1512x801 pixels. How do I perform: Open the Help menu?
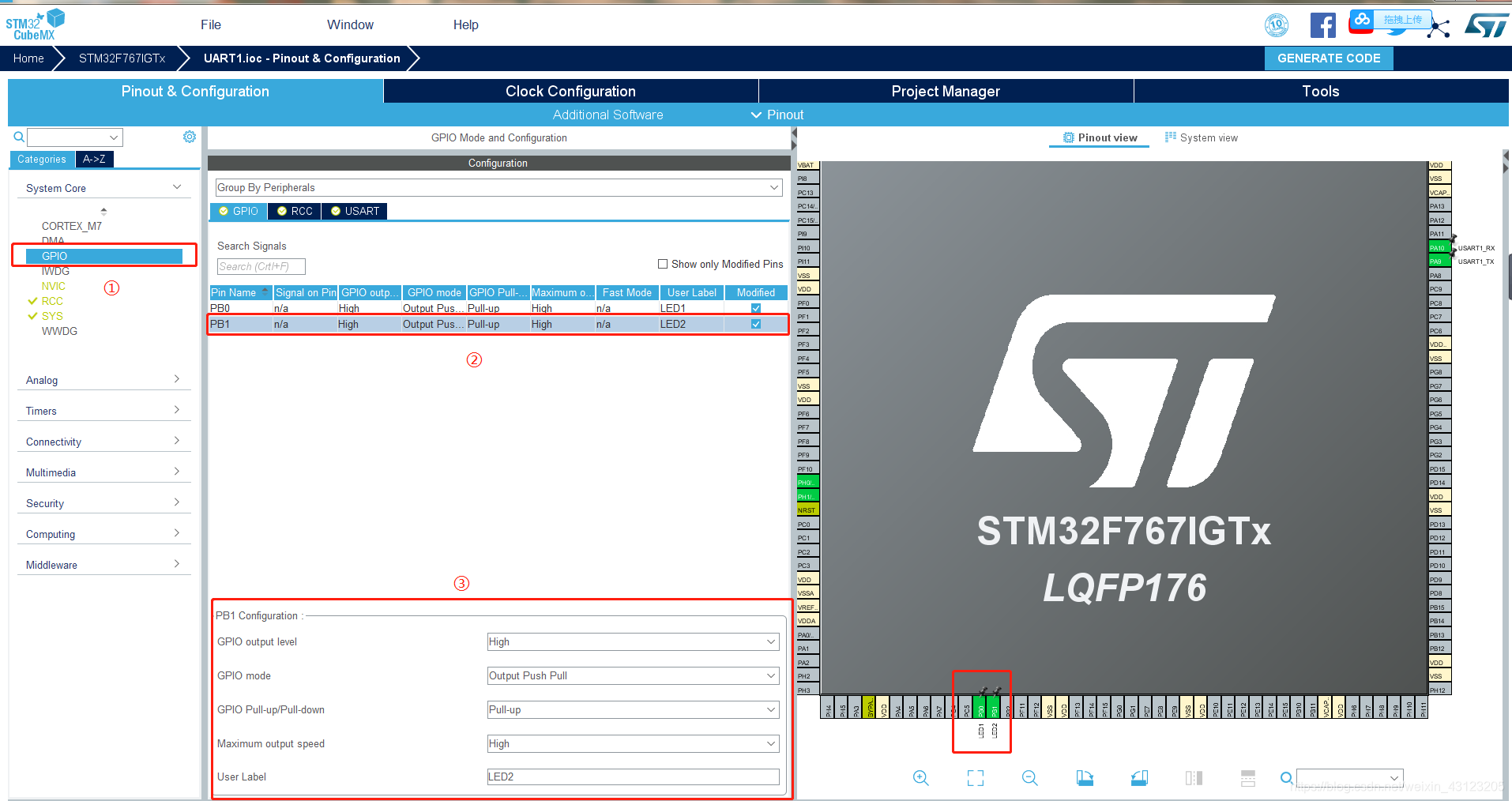465,24
